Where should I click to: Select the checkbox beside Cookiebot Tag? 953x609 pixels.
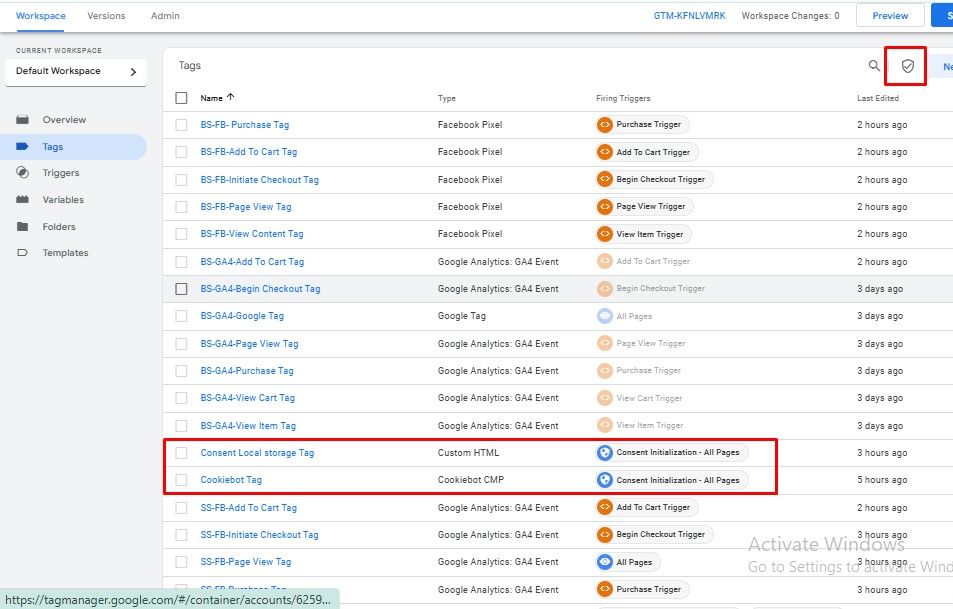point(181,480)
